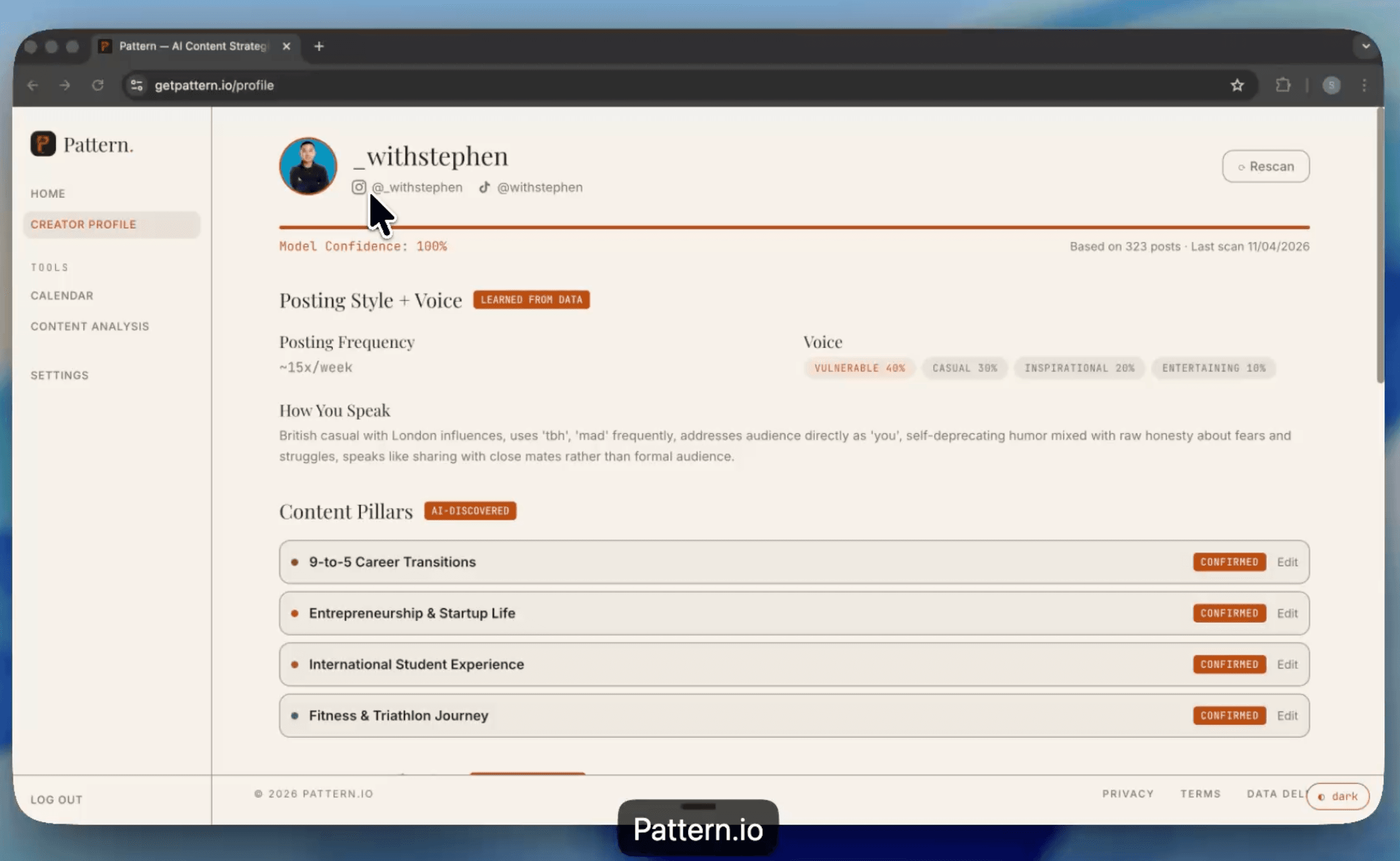Click the TikTok icon beside @withstephen
1400x861 pixels.
pos(485,187)
